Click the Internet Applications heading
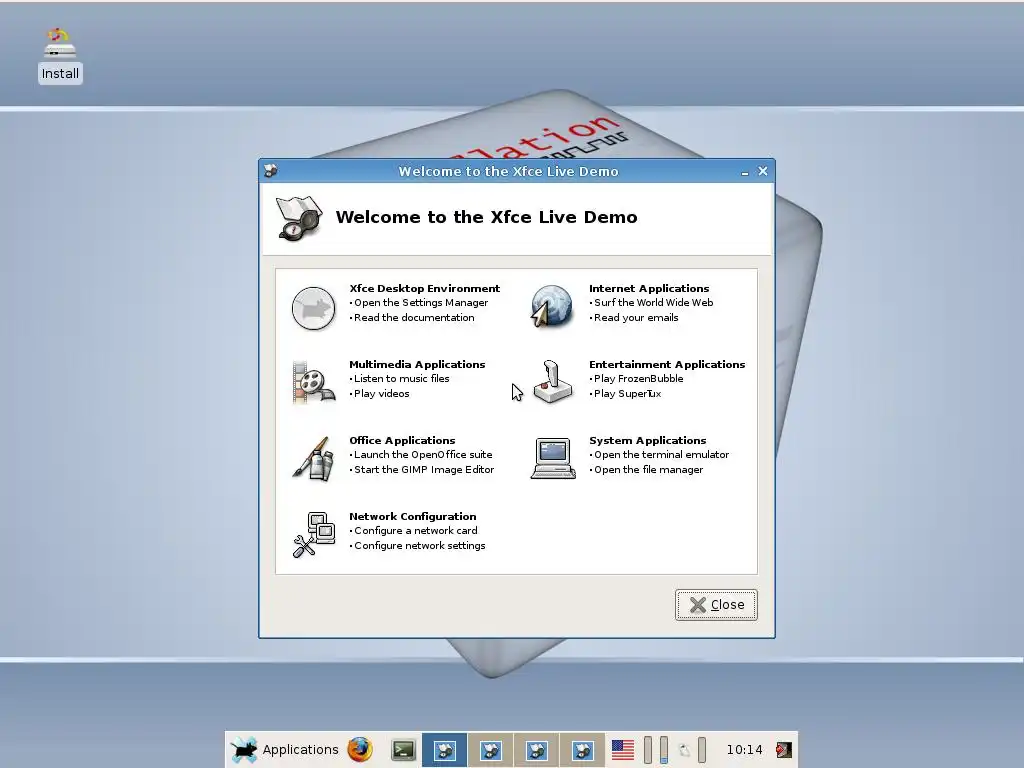Viewport: 1024px width, 768px height. (x=648, y=289)
